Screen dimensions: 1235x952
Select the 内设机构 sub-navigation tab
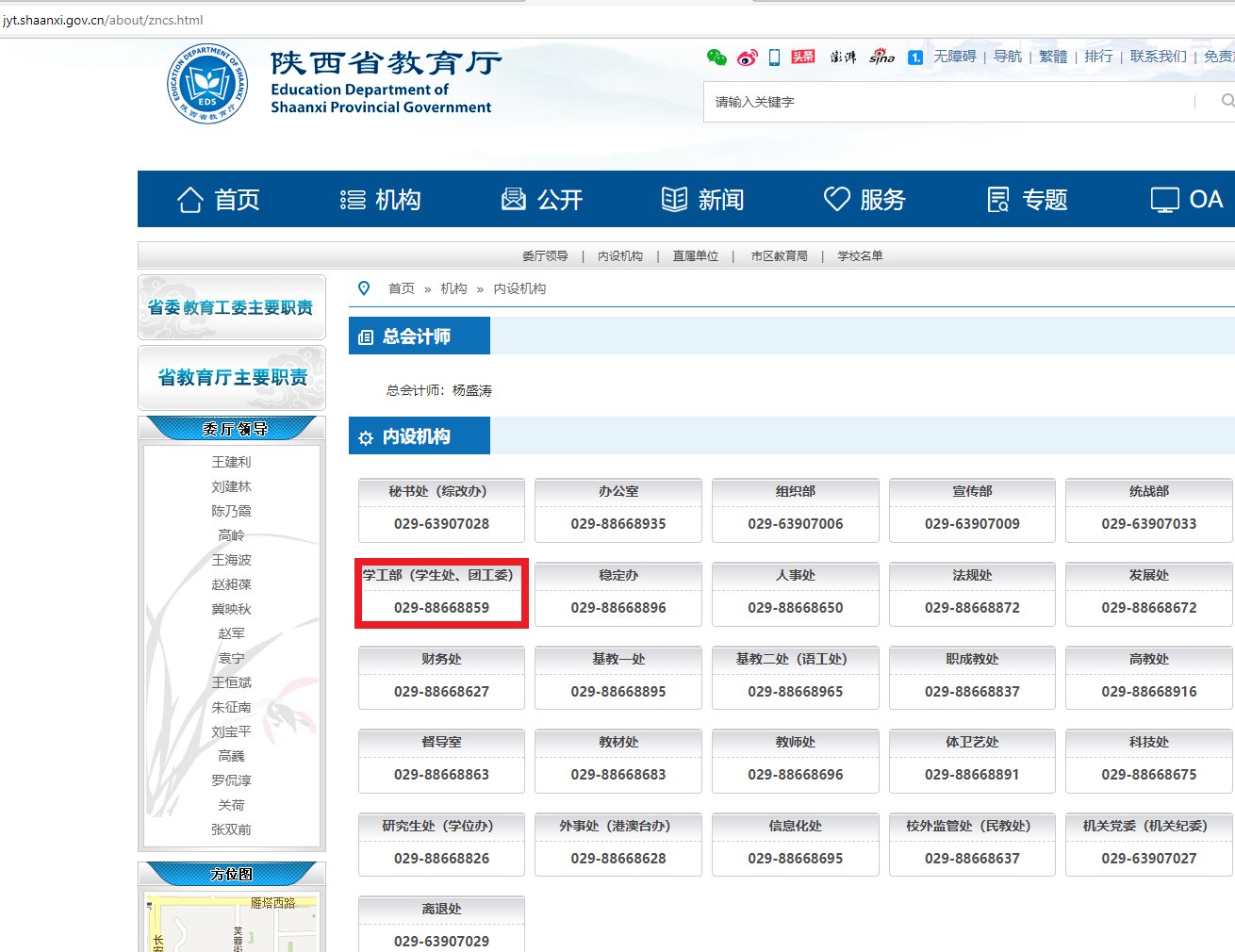coord(620,255)
